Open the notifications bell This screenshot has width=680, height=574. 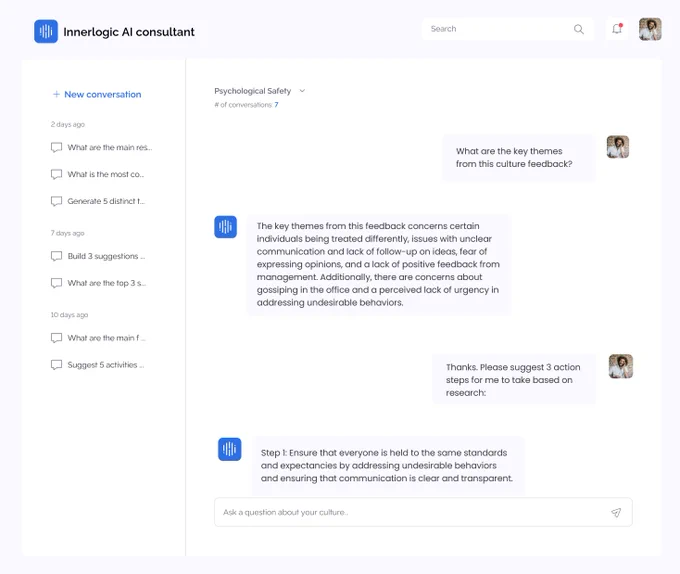617,29
